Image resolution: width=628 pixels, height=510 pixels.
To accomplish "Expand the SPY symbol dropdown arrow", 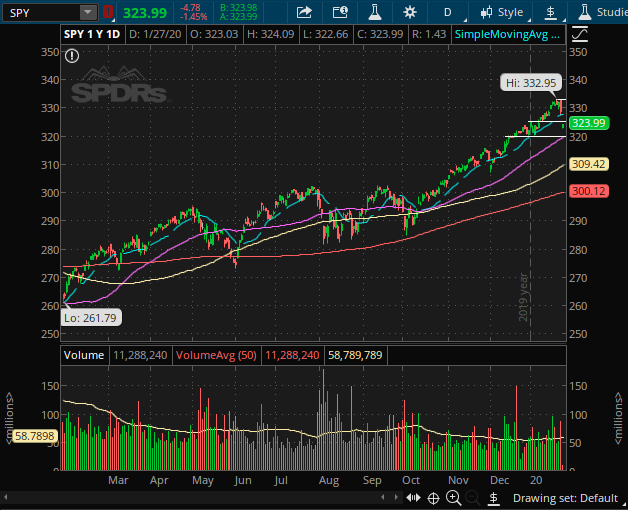I will 88,13.
